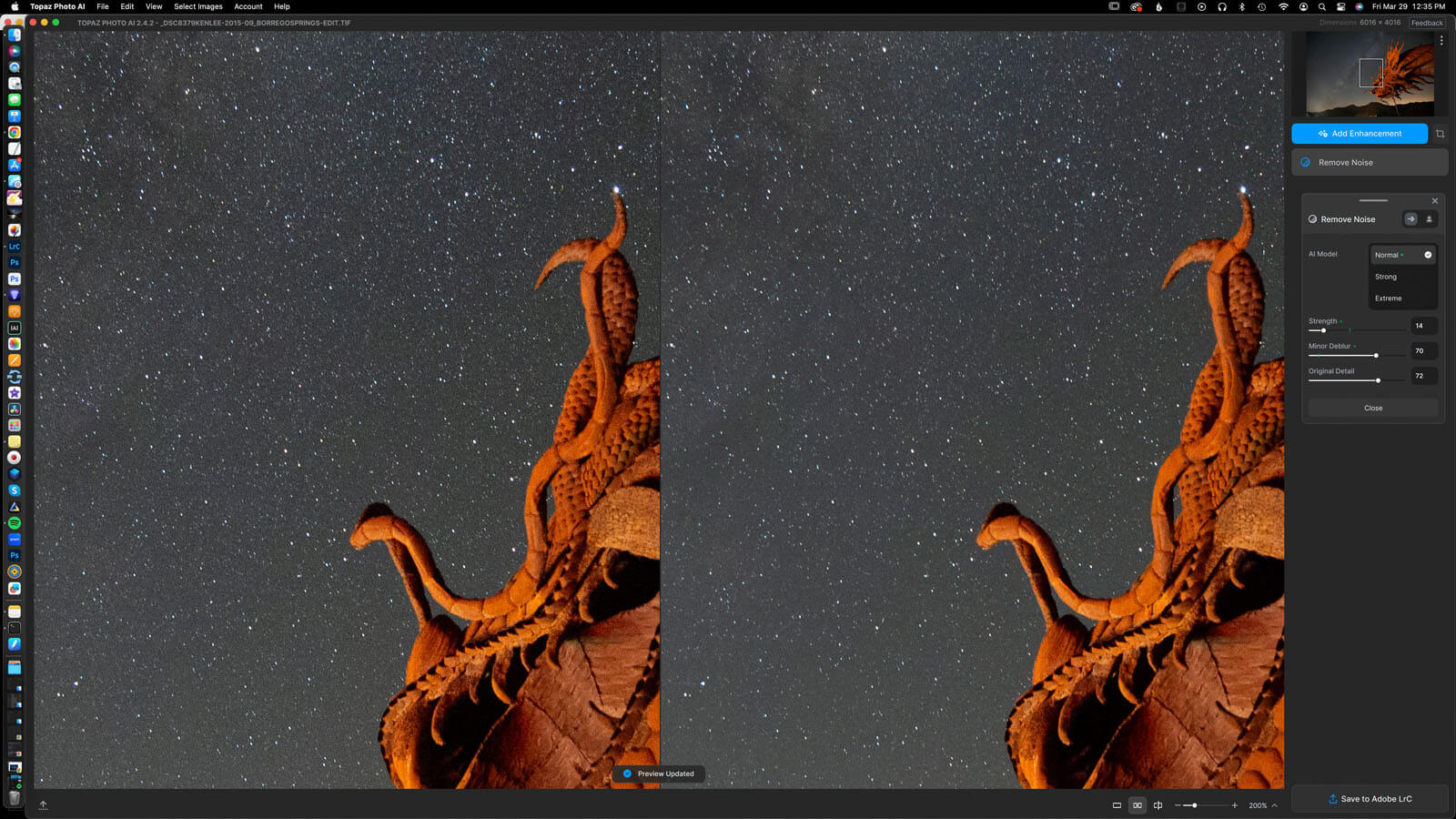
Task: Click the Strength value field
Action: (1423, 326)
